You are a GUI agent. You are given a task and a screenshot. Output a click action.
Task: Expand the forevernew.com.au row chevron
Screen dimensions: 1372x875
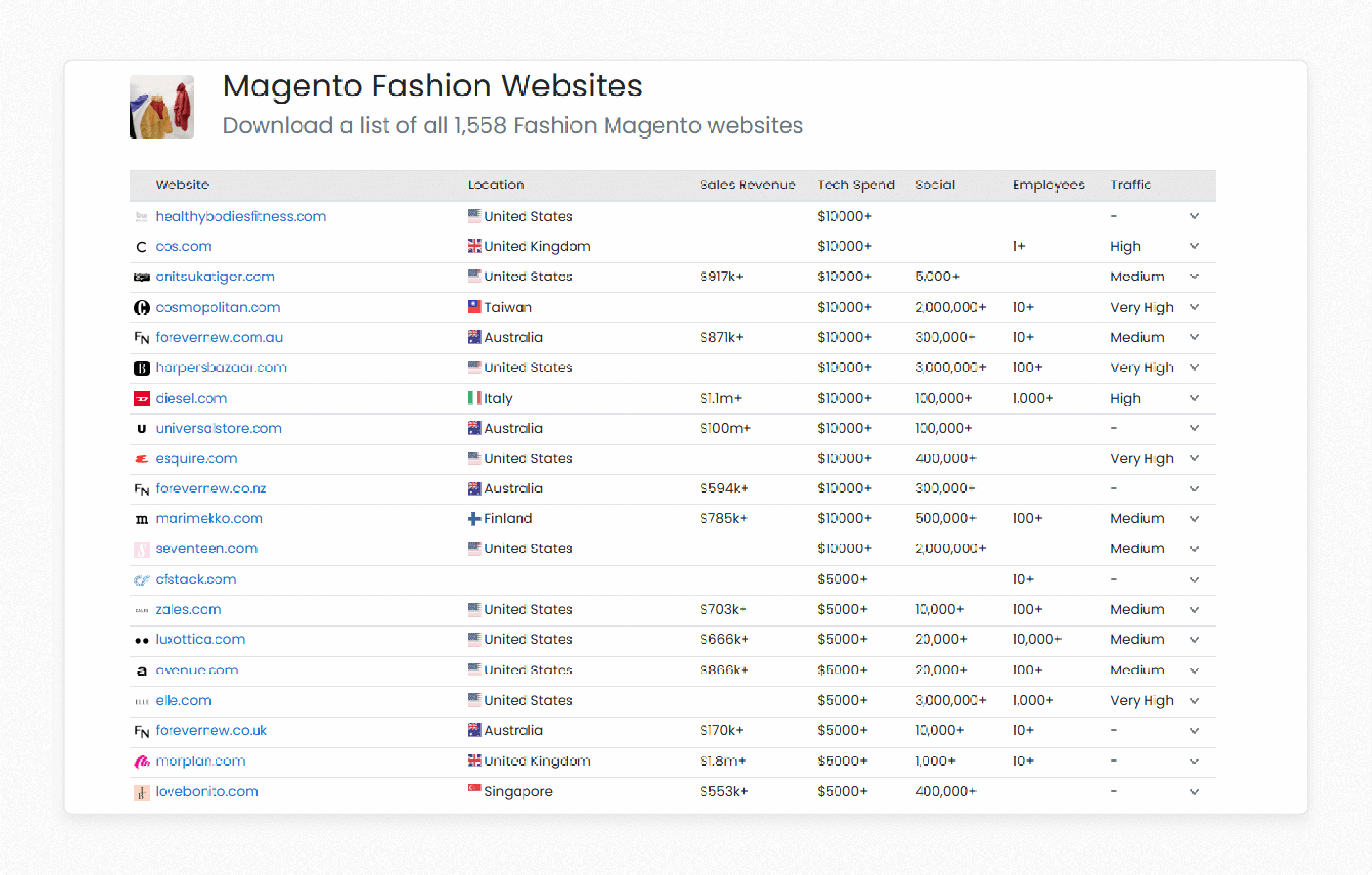1194,337
